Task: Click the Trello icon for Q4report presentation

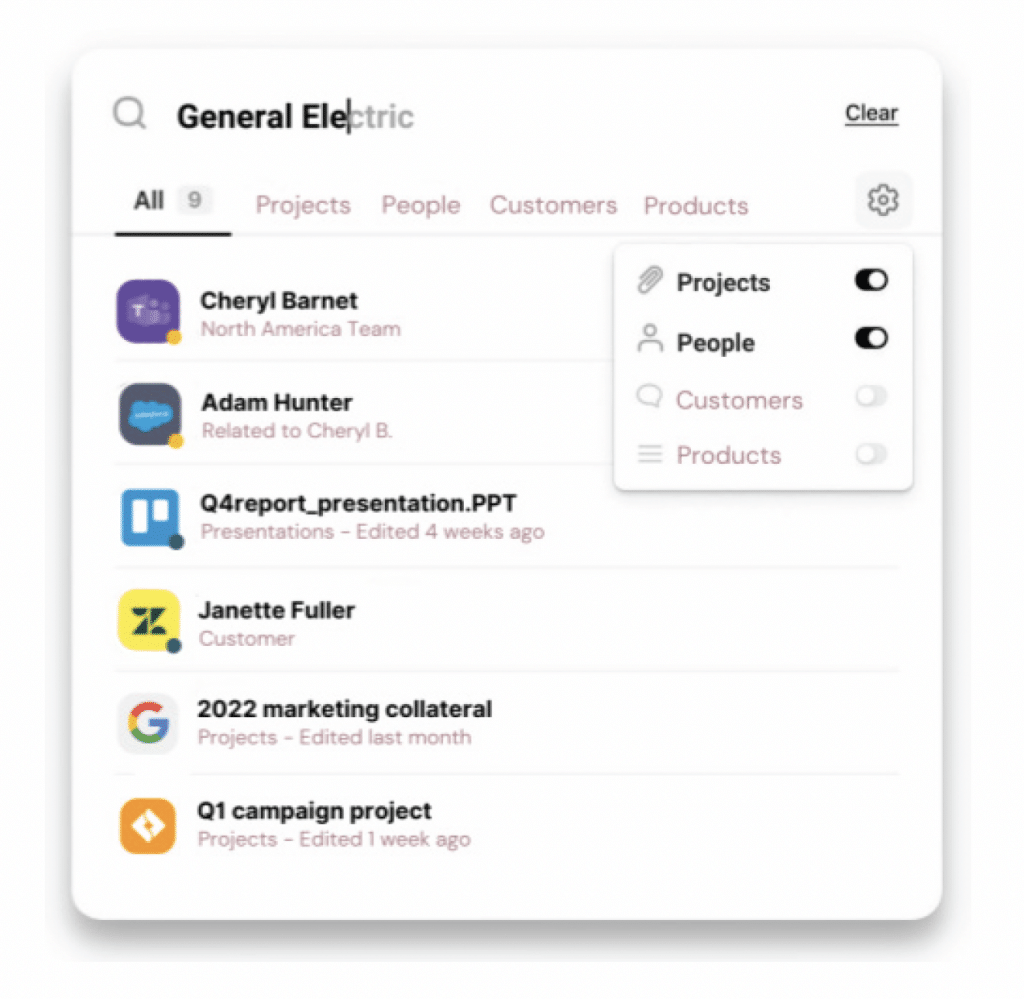Action: (150, 518)
